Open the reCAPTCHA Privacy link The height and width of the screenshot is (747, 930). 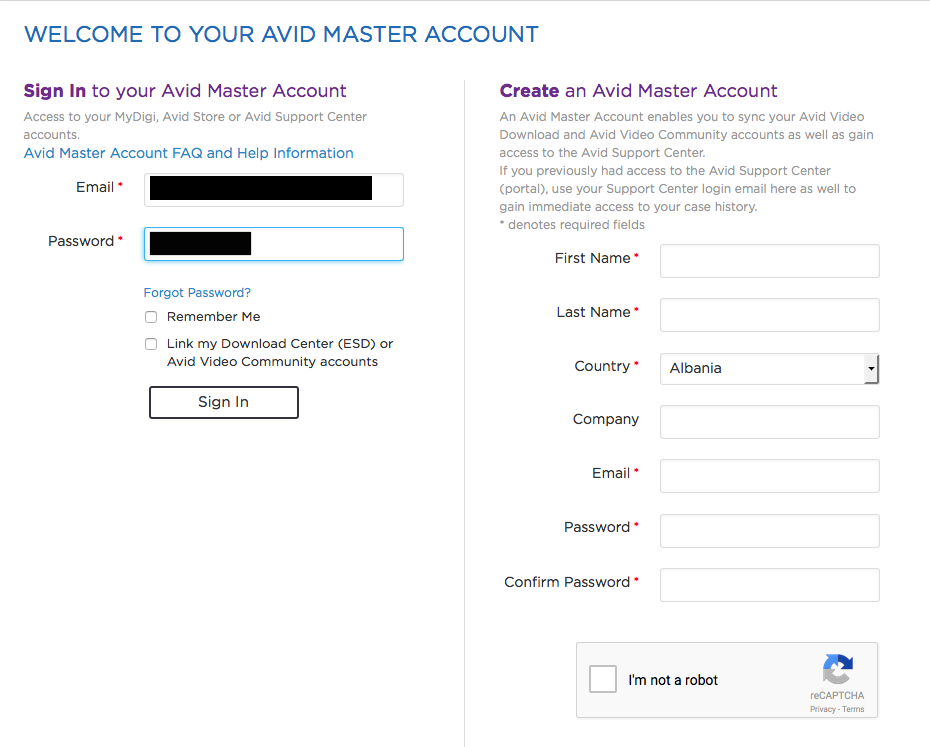pos(822,709)
